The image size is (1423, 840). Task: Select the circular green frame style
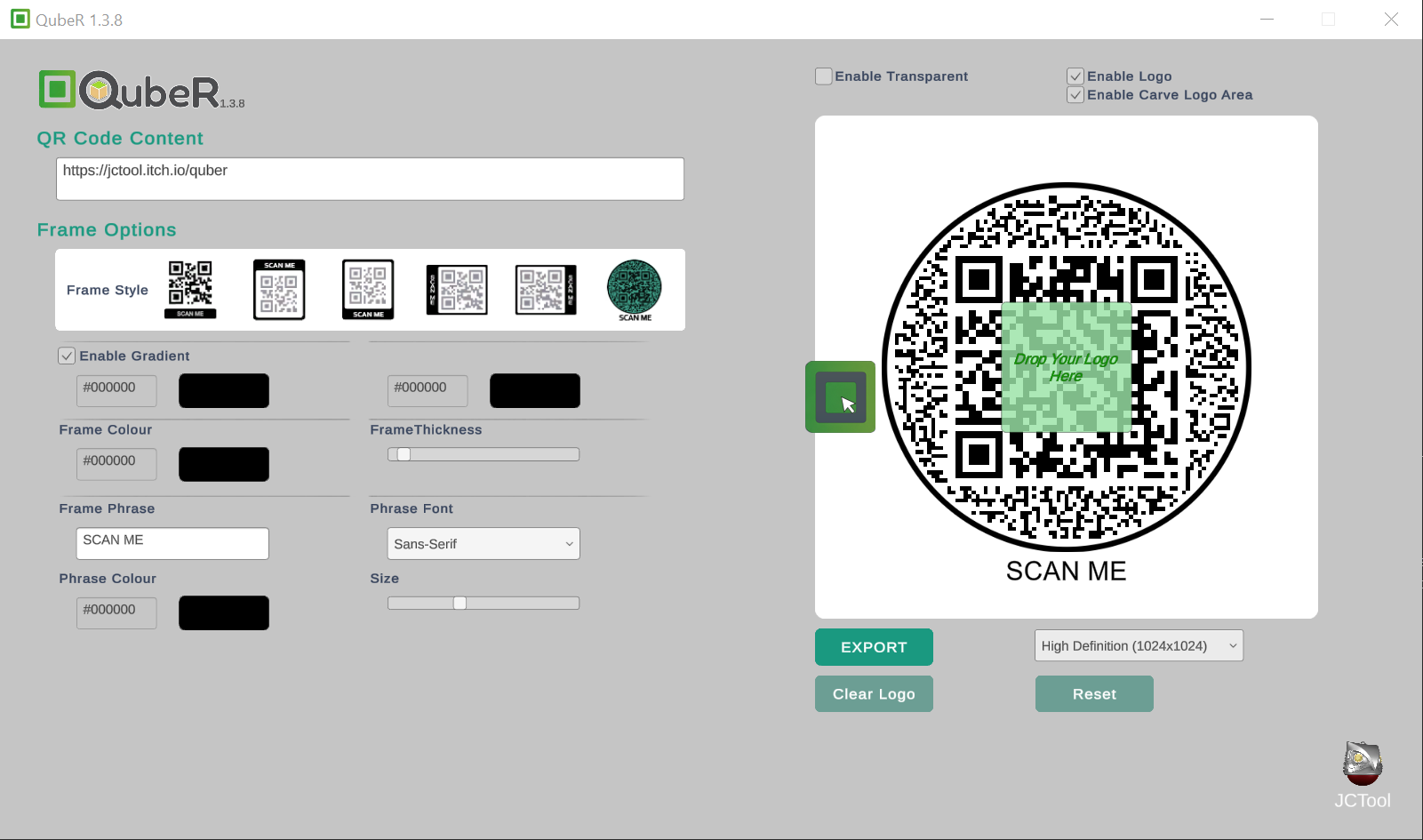point(635,290)
